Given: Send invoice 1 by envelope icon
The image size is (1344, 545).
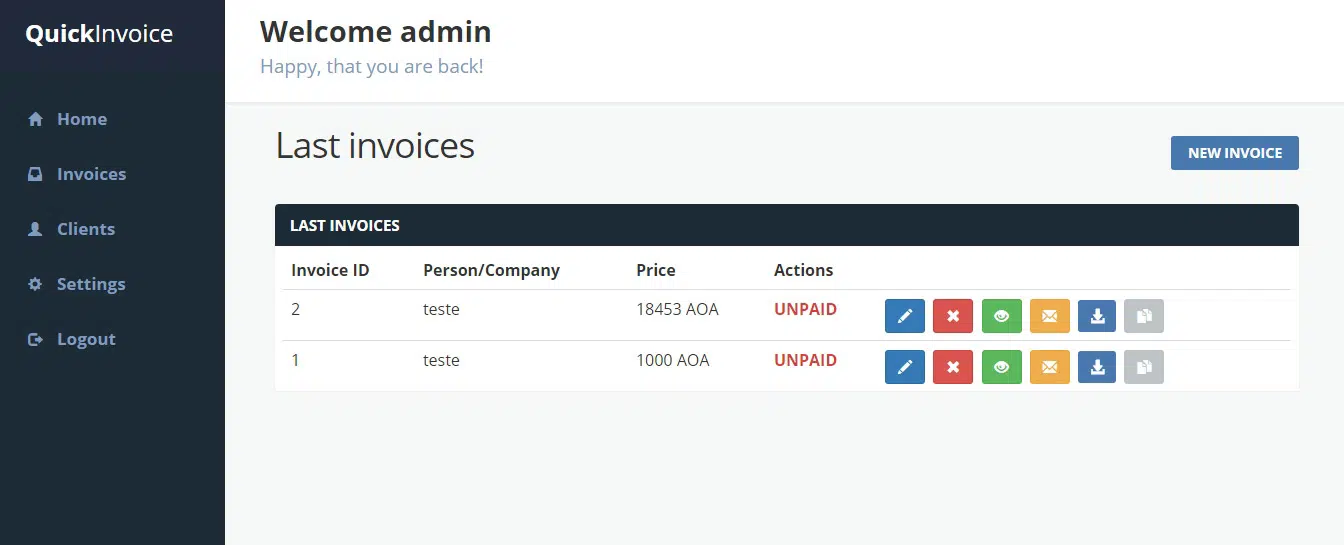Looking at the screenshot, I should [1049, 367].
